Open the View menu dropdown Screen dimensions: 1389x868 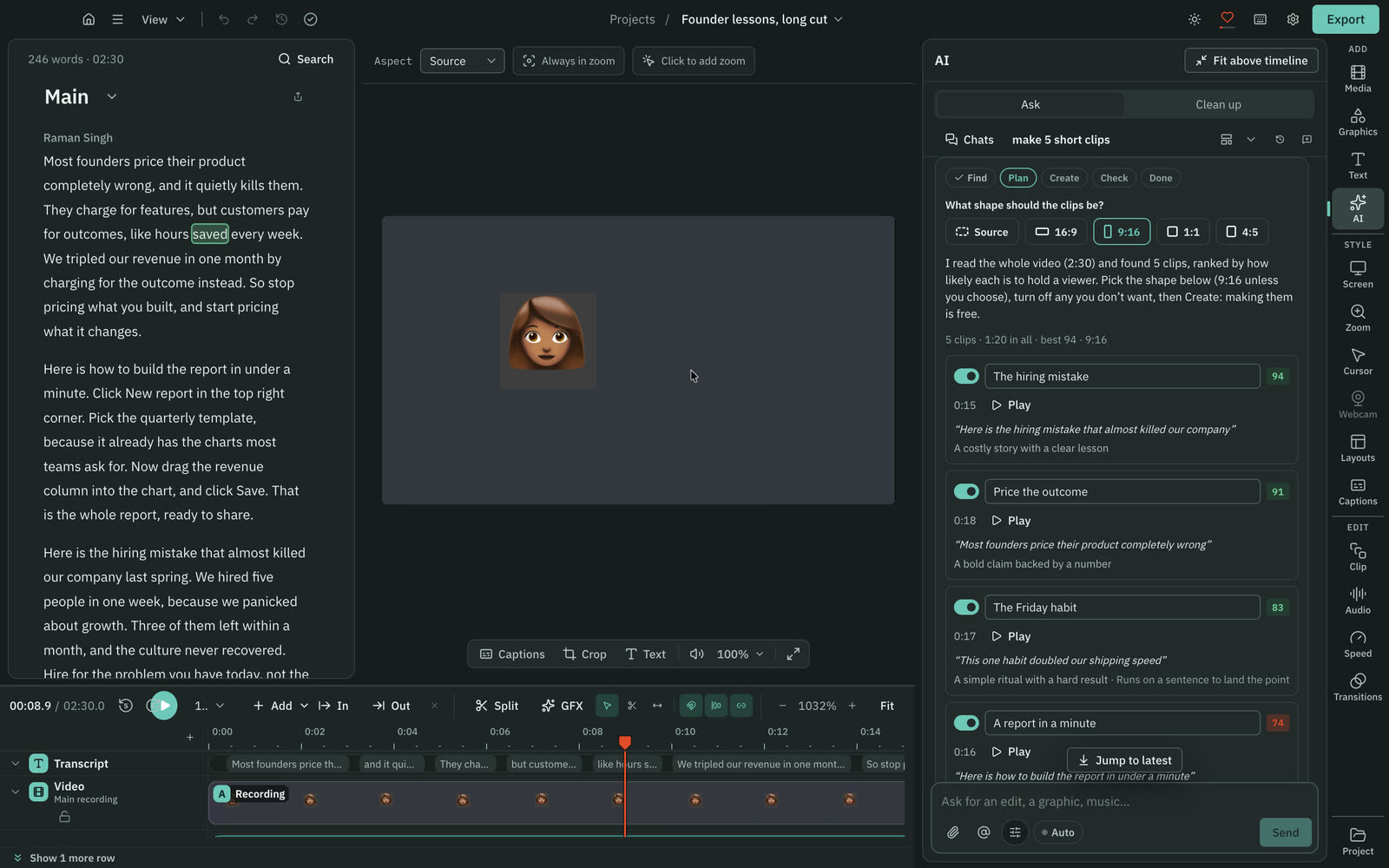(163, 19)
